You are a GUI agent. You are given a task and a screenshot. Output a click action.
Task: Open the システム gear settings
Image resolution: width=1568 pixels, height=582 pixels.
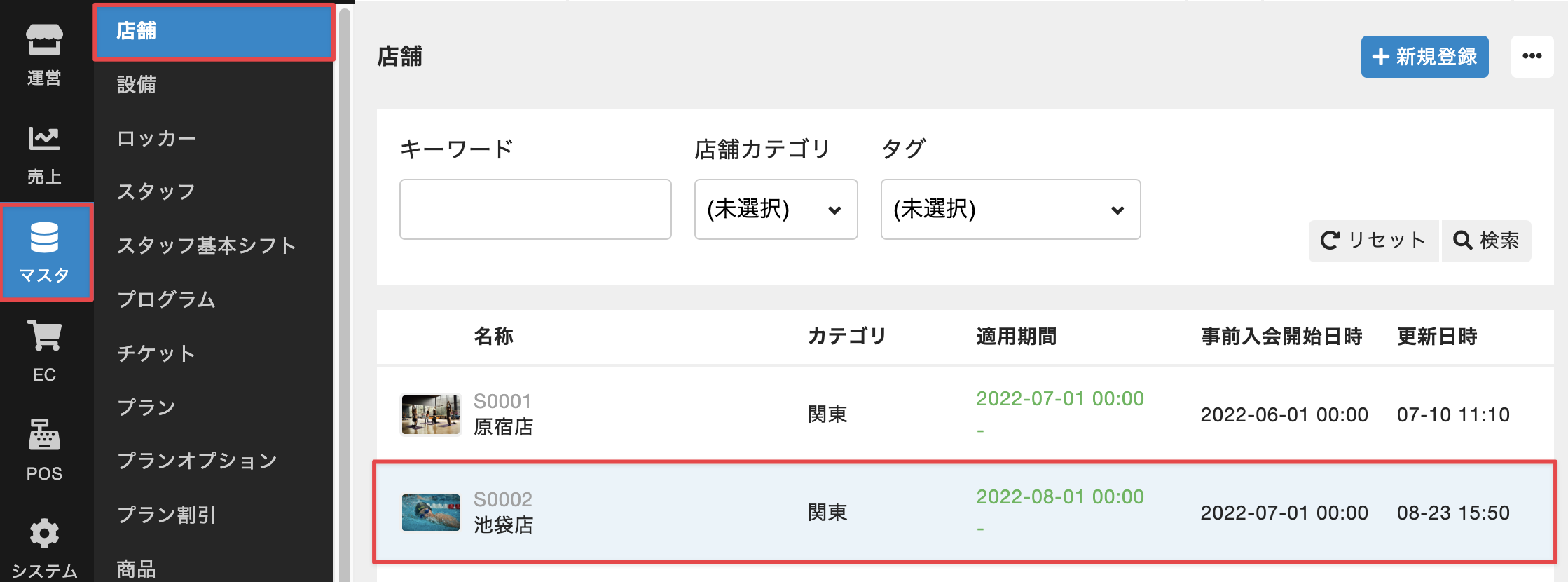(x=44, y=548)
